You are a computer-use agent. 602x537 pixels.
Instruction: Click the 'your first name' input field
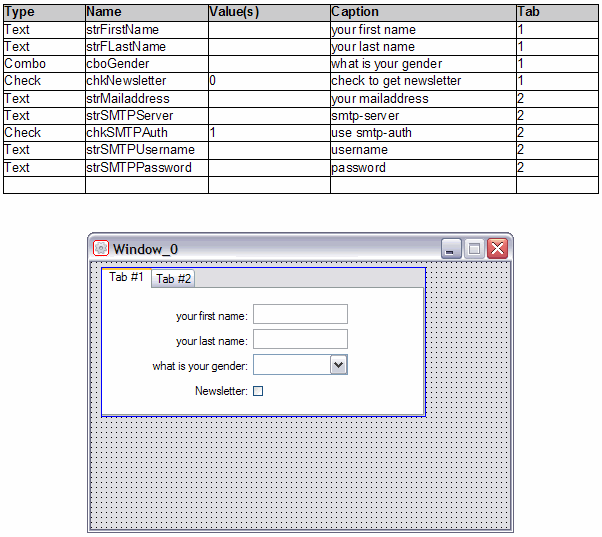coord(300,314)
